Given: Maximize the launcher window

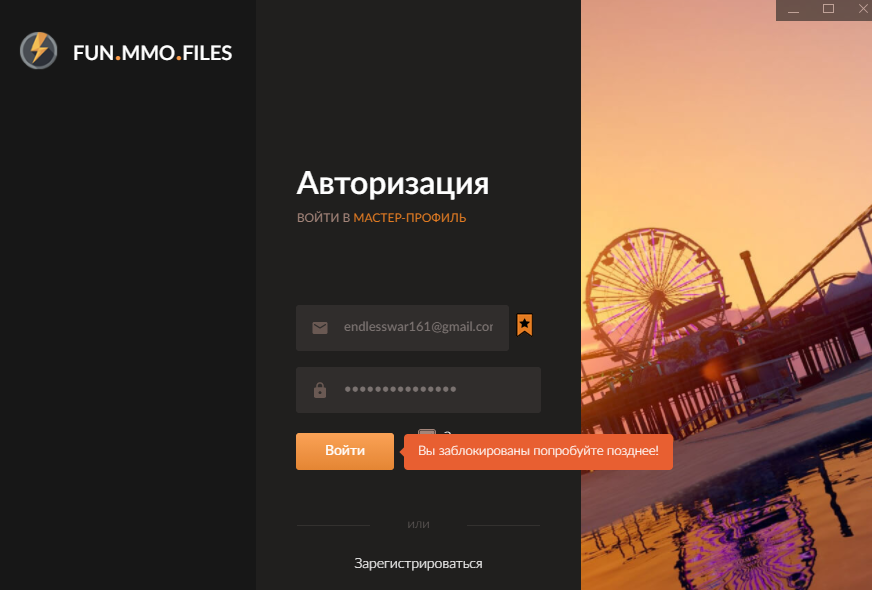Looking at the screenshot, I should (828, 9).
